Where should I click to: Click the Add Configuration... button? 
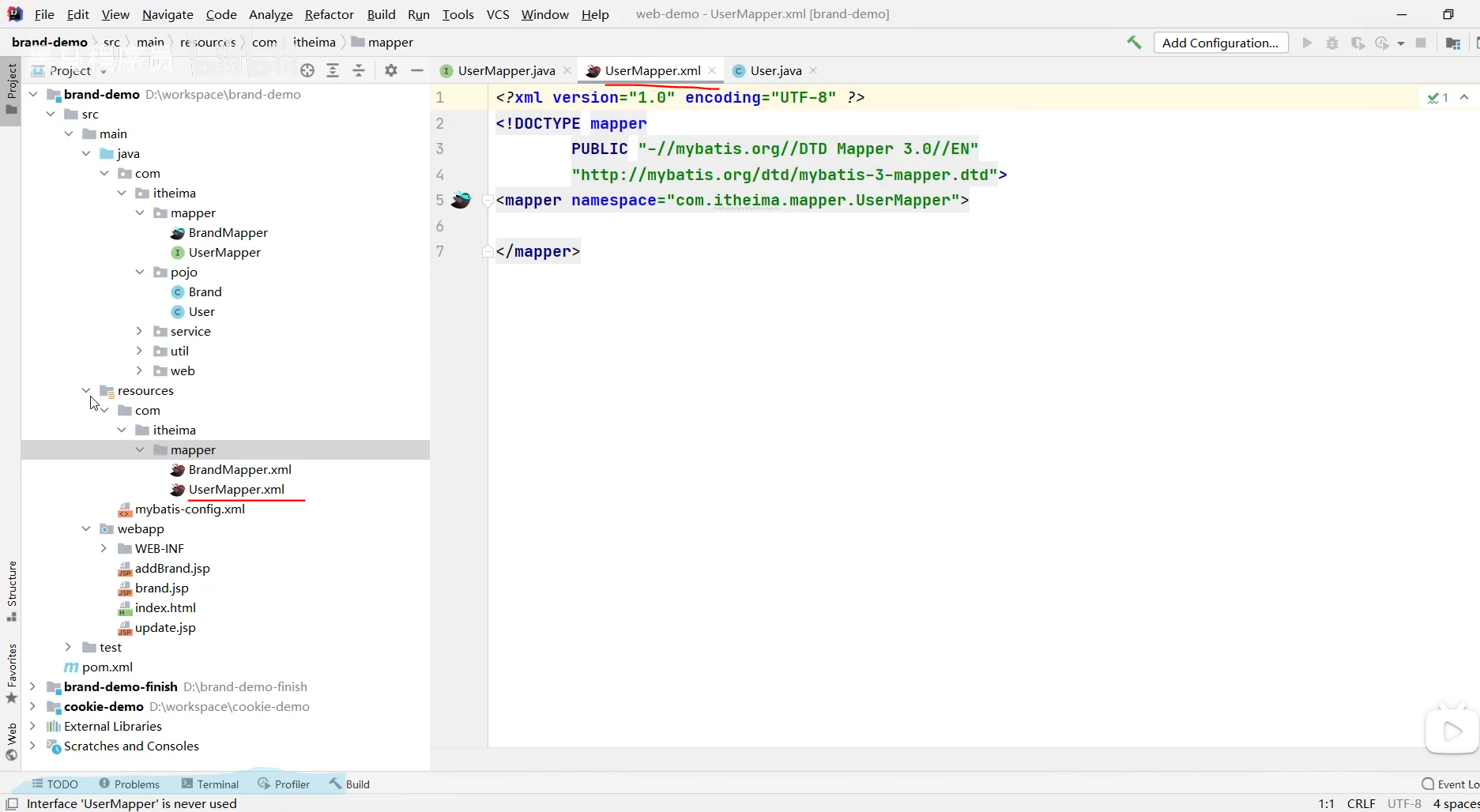[x=1220, y=43]
